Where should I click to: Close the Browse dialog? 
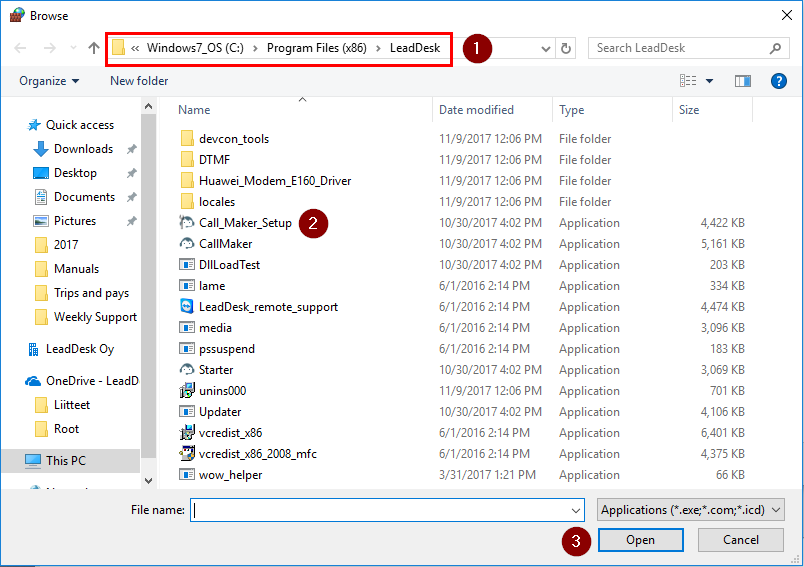coord(787,15)
